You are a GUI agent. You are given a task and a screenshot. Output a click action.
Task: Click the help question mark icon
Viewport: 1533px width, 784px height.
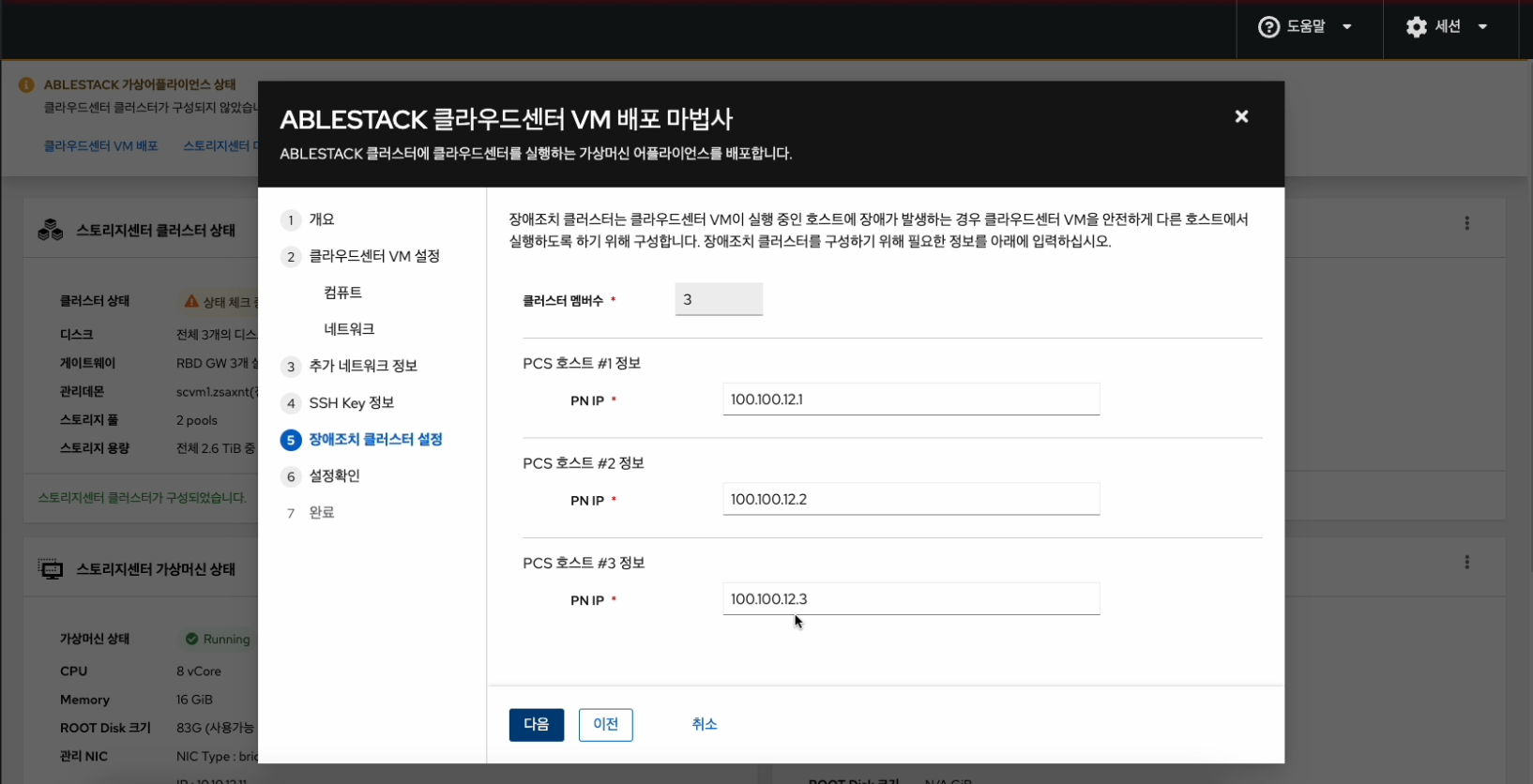pyautogui.click(x=1268, y=27)
